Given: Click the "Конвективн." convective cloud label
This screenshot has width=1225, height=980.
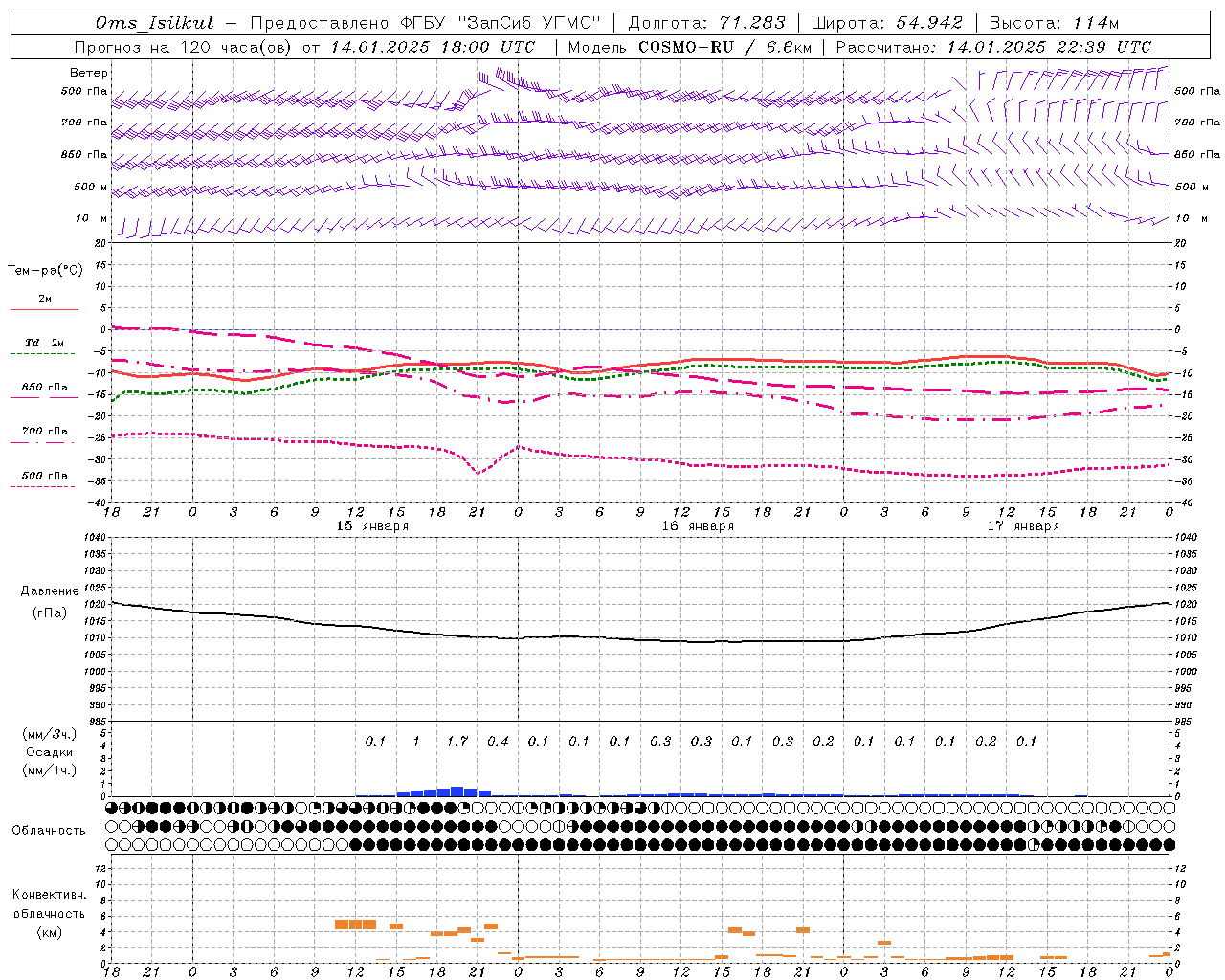Looking at the screenshot, I should [x=50, y=895].
